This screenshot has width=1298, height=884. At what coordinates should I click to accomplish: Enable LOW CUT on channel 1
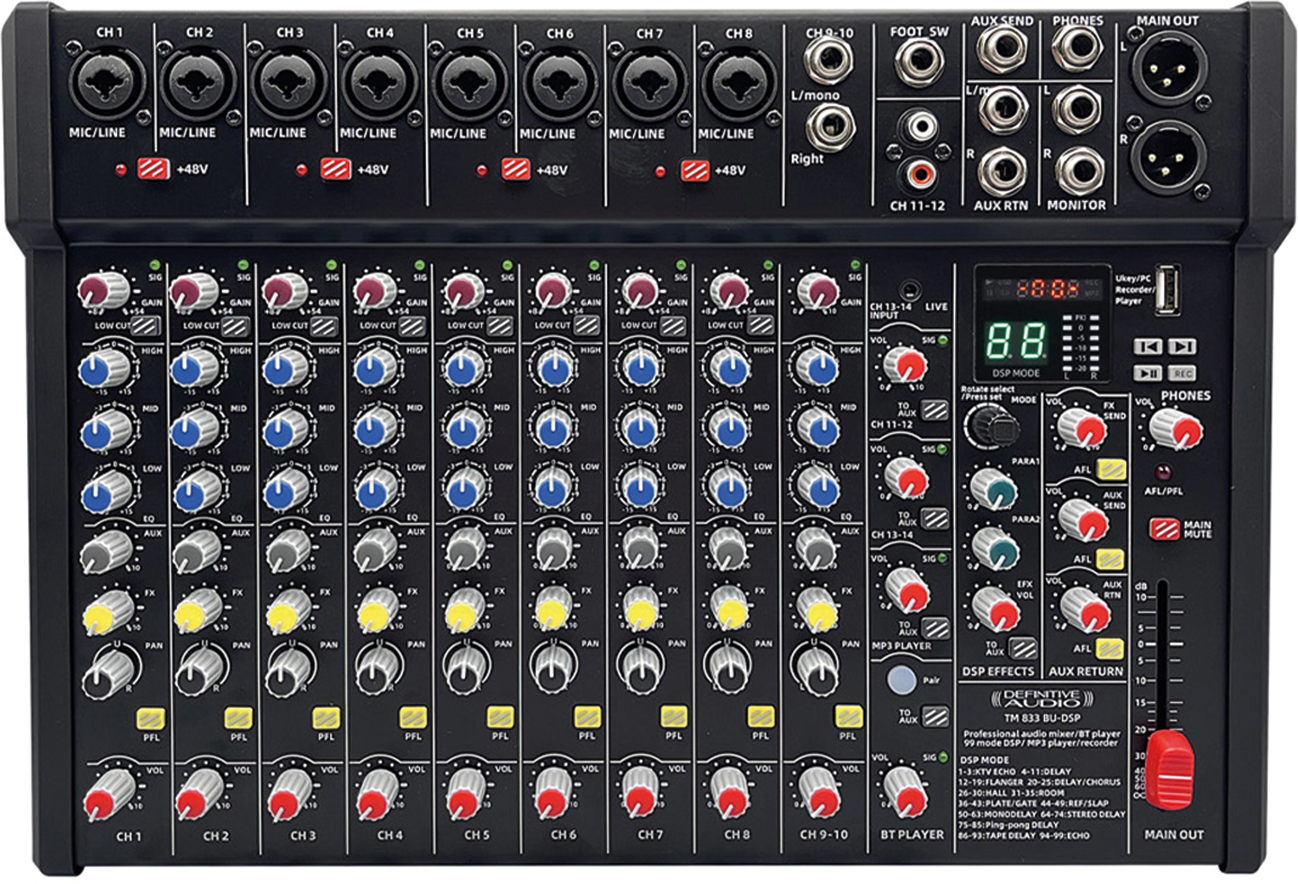(147, 324)
